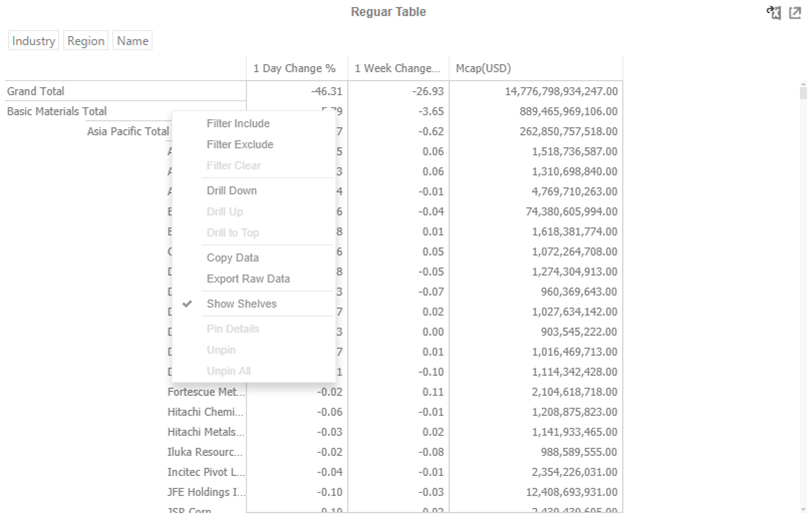Click the vertical scrollbar thumb
The width and height of the screenshot is (811, 520).
[803, 93]
